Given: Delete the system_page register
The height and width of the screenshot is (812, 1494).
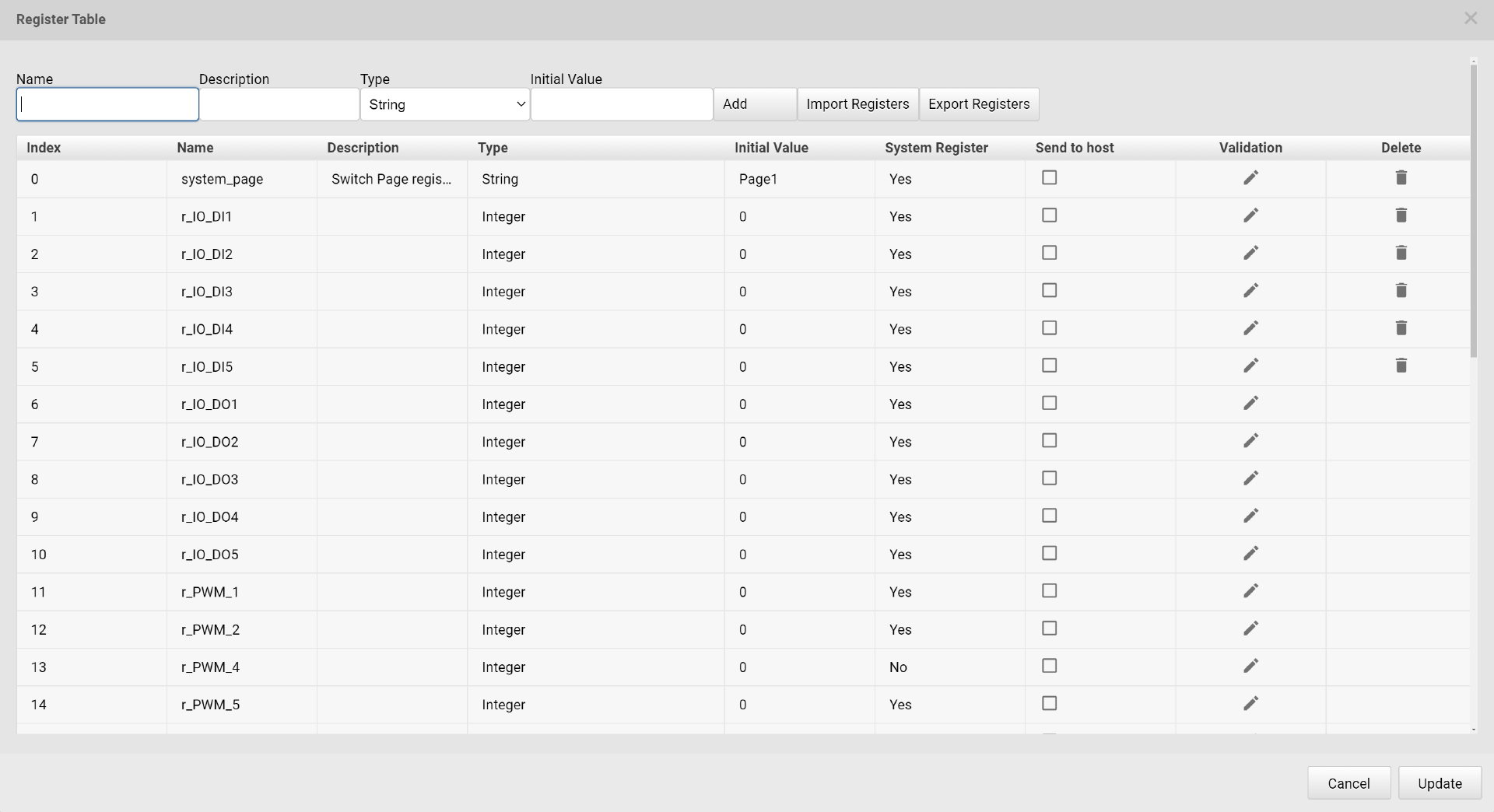Looking at the screenshot, I should [x=1401, y=177].
